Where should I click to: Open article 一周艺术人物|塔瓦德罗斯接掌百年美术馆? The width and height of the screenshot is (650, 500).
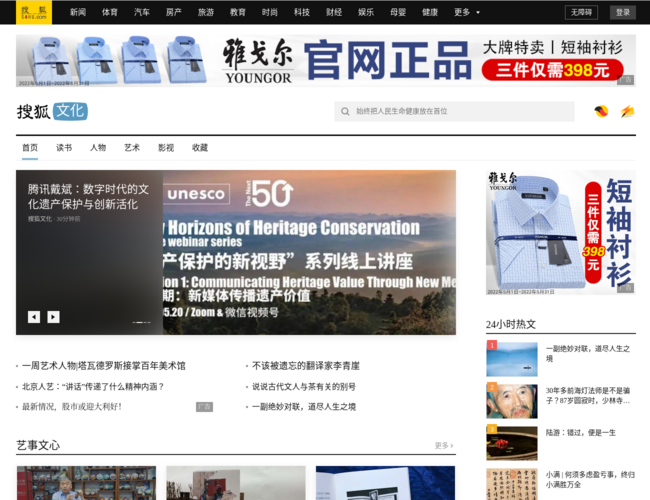[104, 366]
